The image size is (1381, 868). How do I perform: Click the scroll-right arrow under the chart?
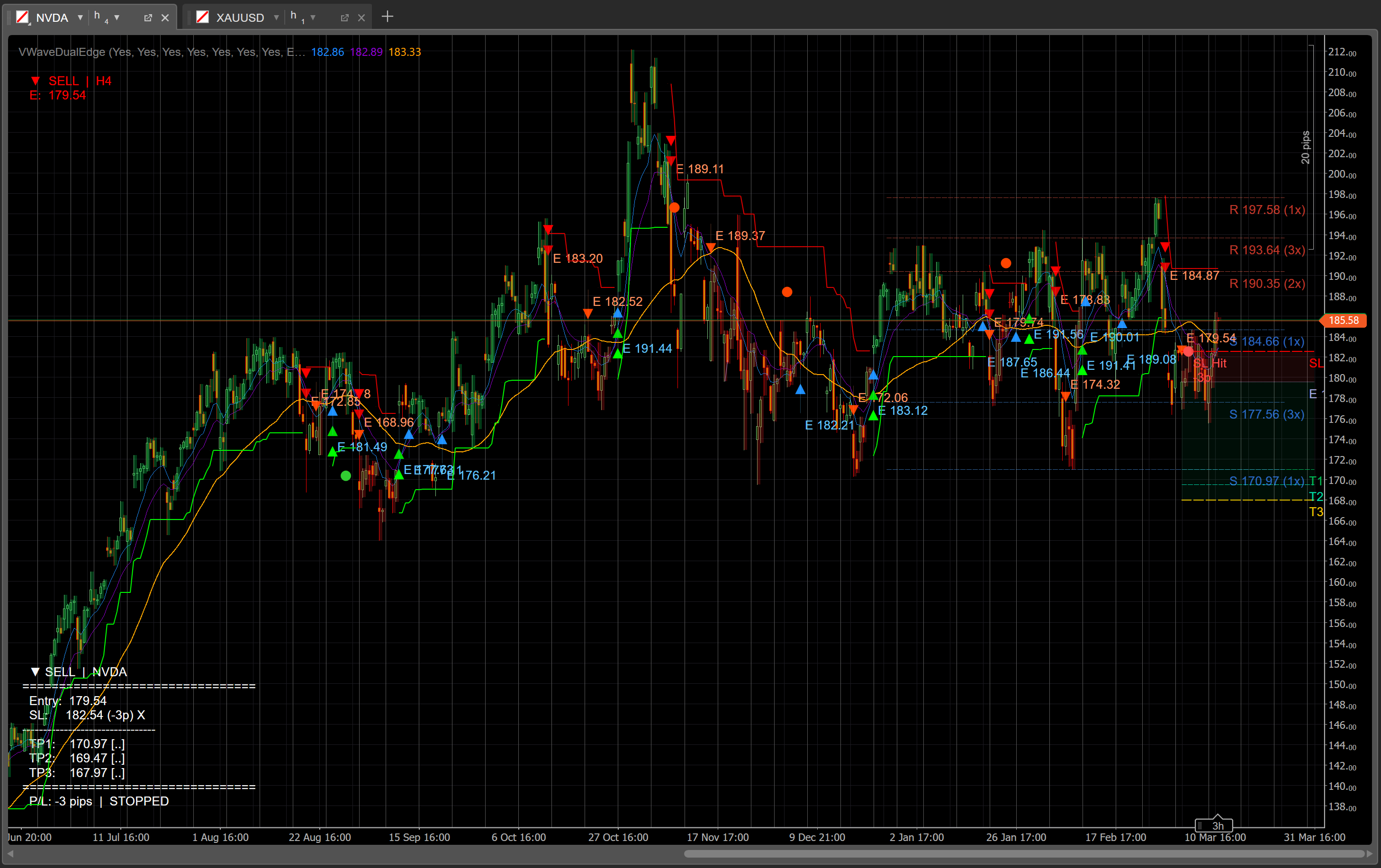tap(1370, 854)
